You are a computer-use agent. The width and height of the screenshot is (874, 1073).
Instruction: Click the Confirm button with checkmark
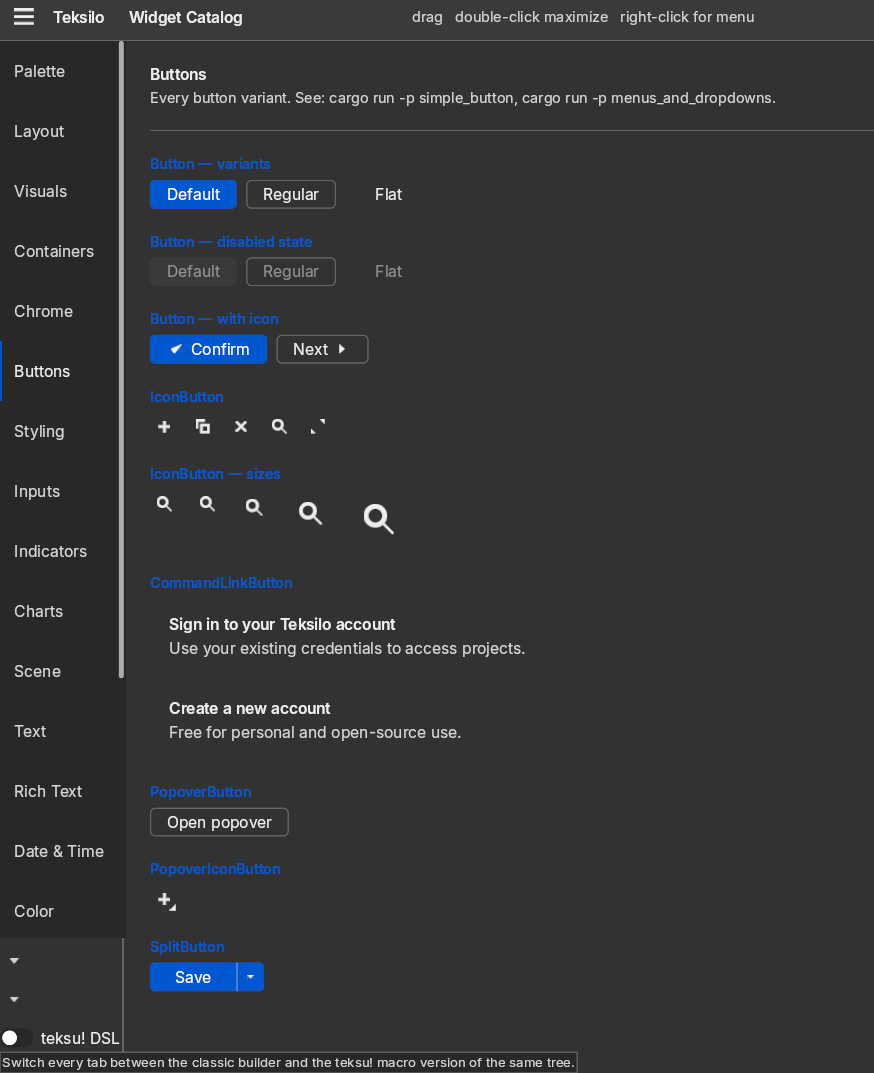click(209, 350)
